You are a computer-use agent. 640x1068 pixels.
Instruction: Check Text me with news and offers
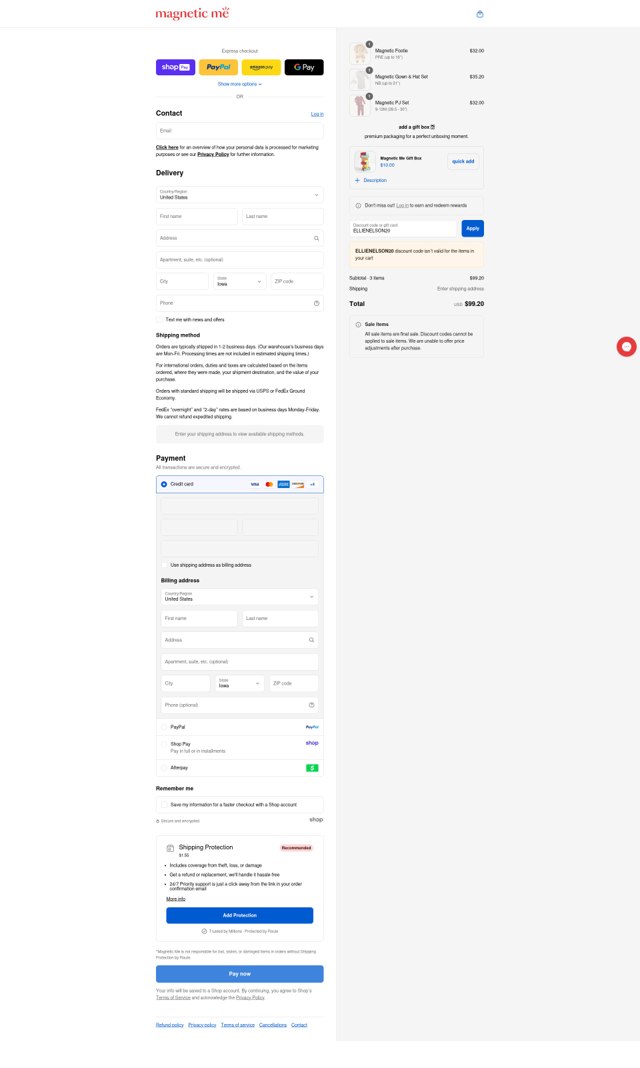(160, 319)
